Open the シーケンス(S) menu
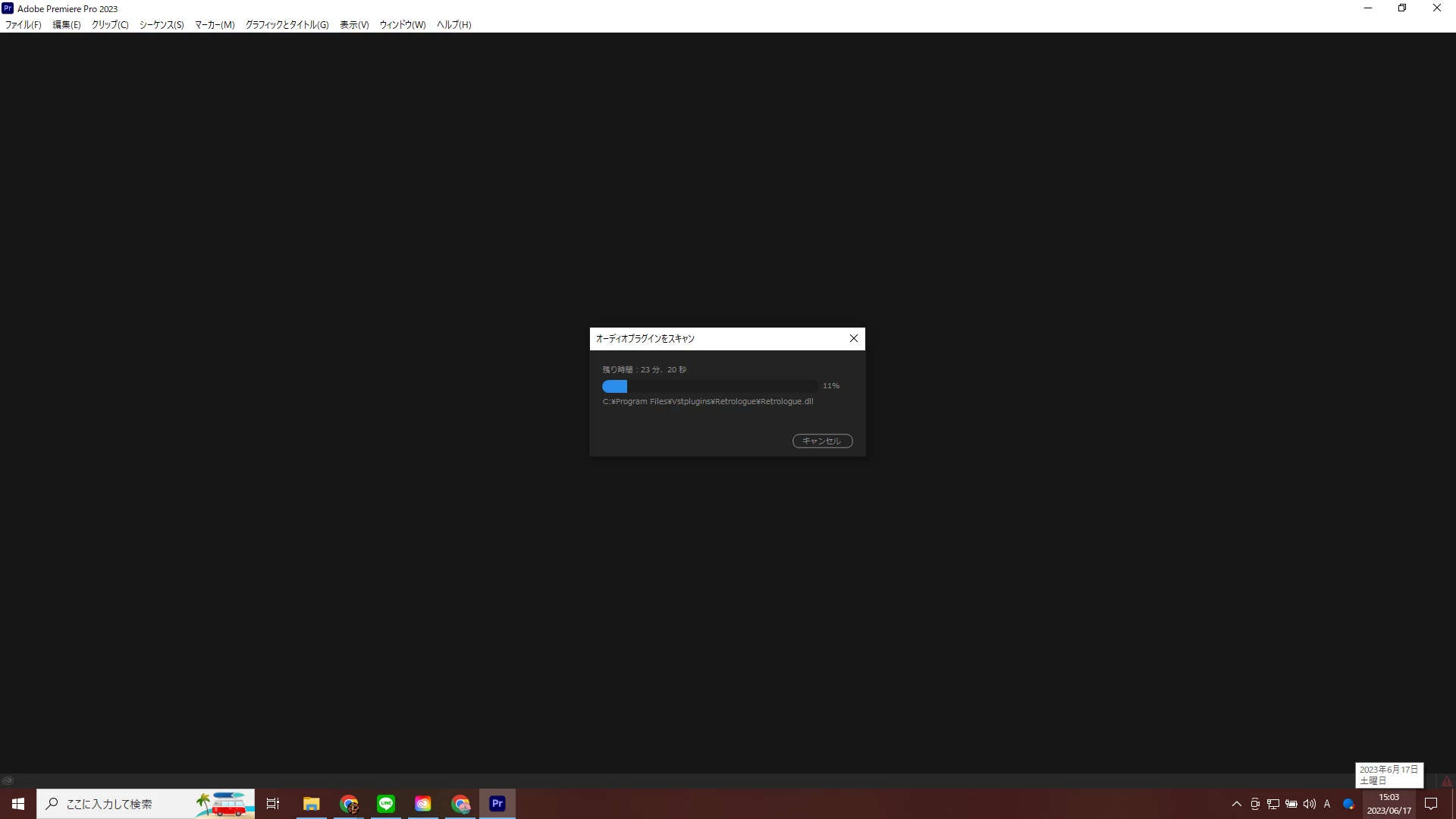1456x819 pixels. (162, 25)
